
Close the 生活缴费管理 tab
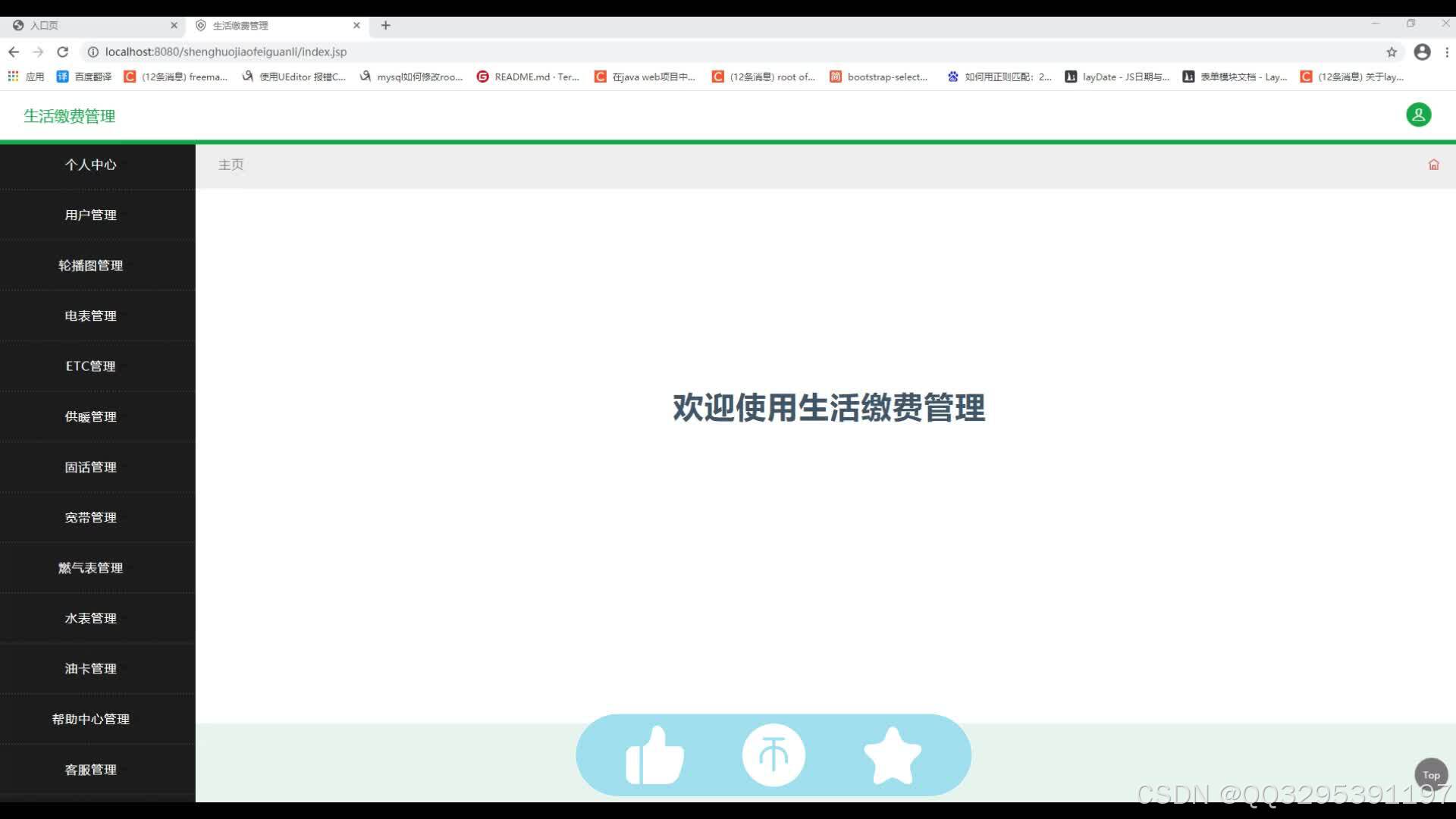tap(356, 25)
